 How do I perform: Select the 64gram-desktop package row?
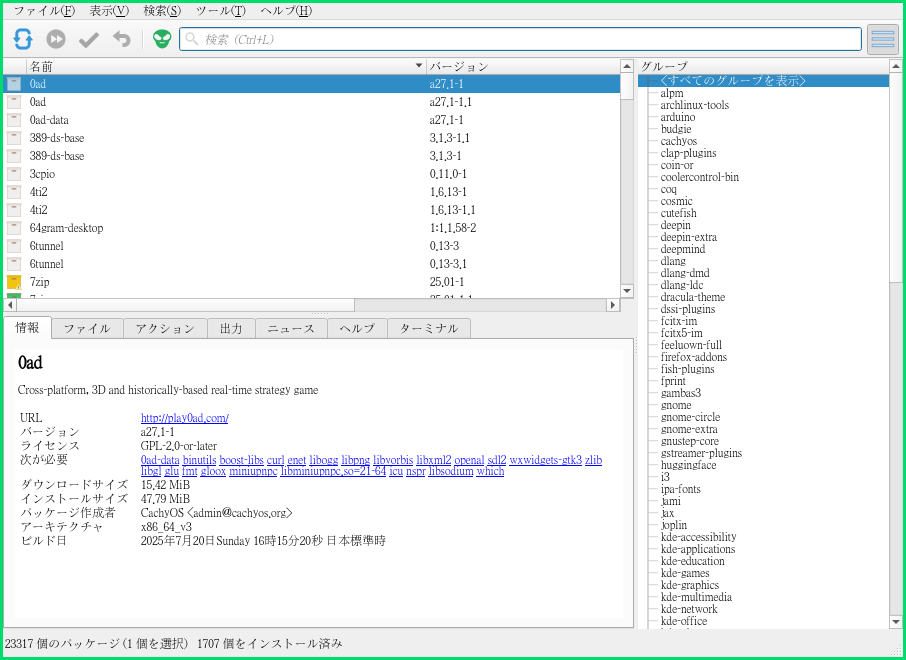tap(311, 228)
